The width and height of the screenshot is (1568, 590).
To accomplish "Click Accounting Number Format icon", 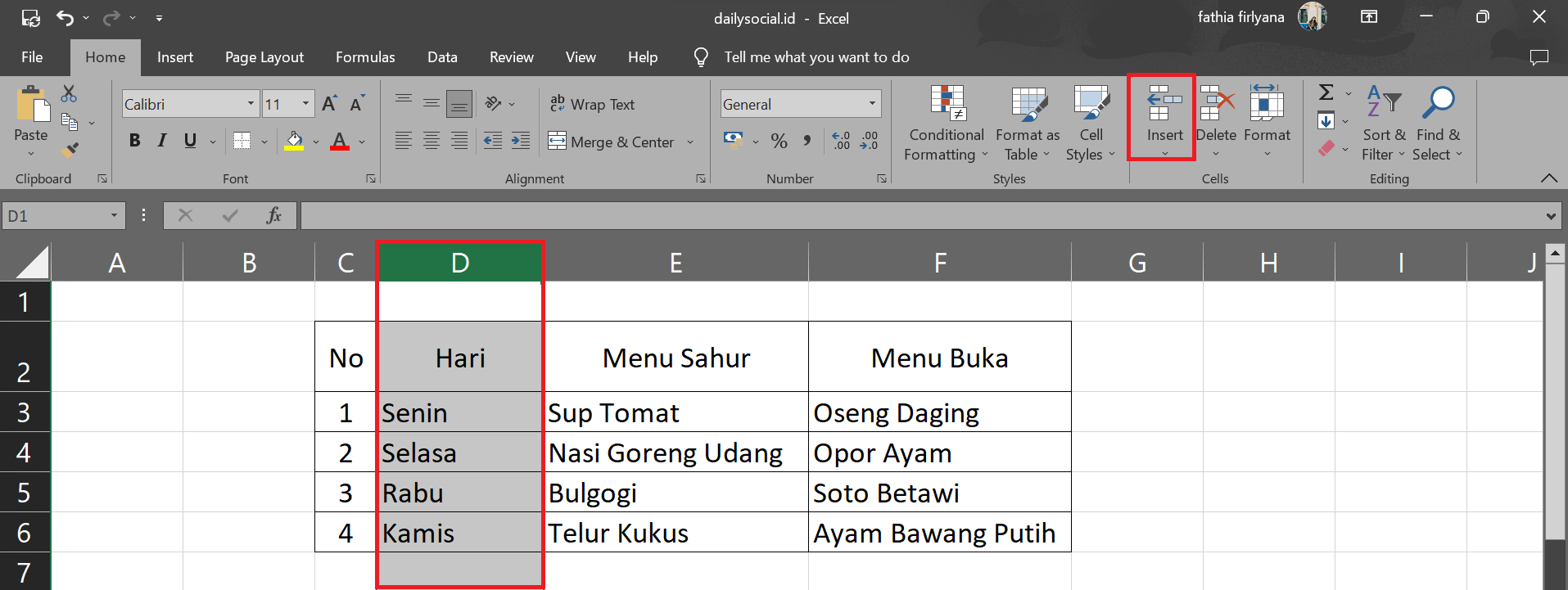I will 734,141.
